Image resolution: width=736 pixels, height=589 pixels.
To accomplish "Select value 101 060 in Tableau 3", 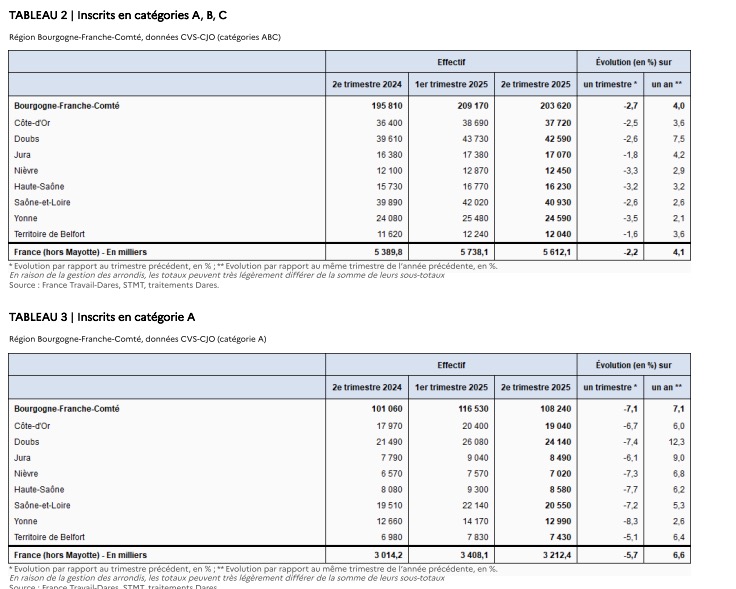I will [x=387, y=409].
